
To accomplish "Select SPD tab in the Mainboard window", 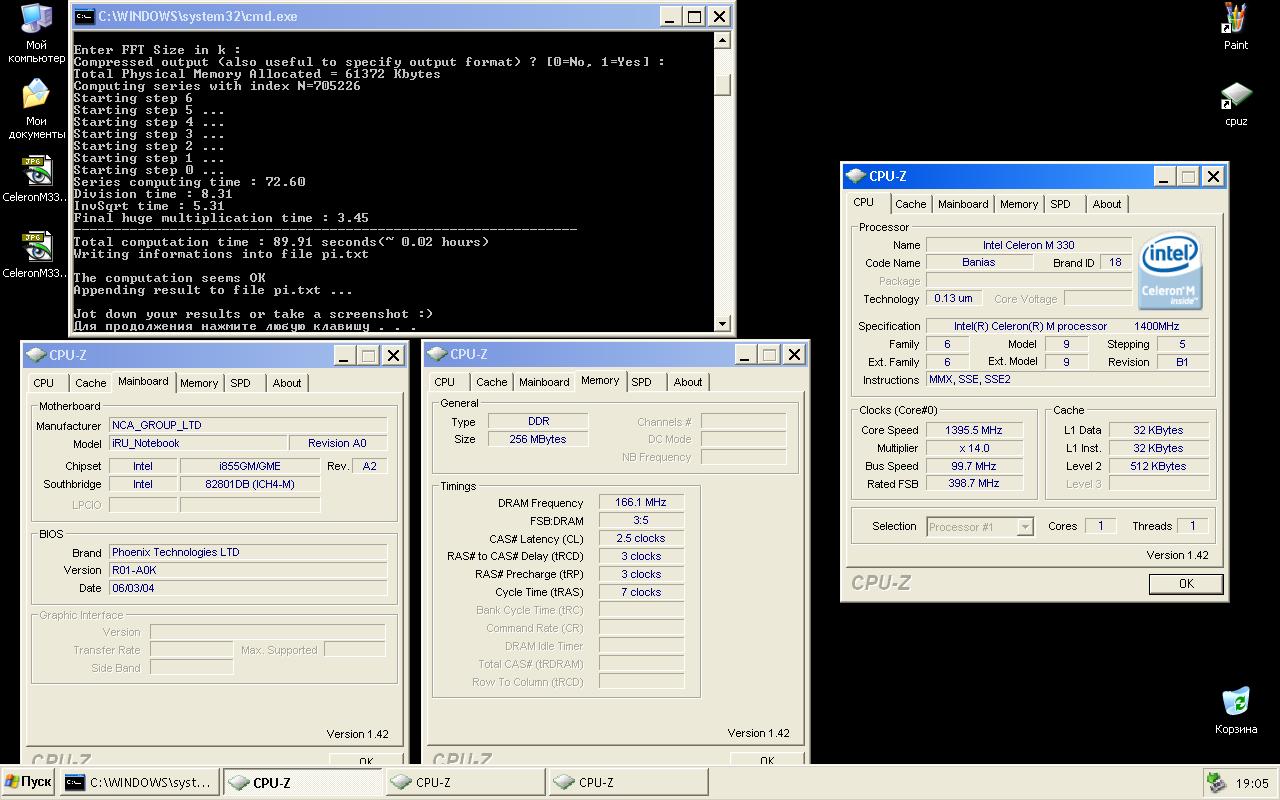I will click(x=241, y=383).
